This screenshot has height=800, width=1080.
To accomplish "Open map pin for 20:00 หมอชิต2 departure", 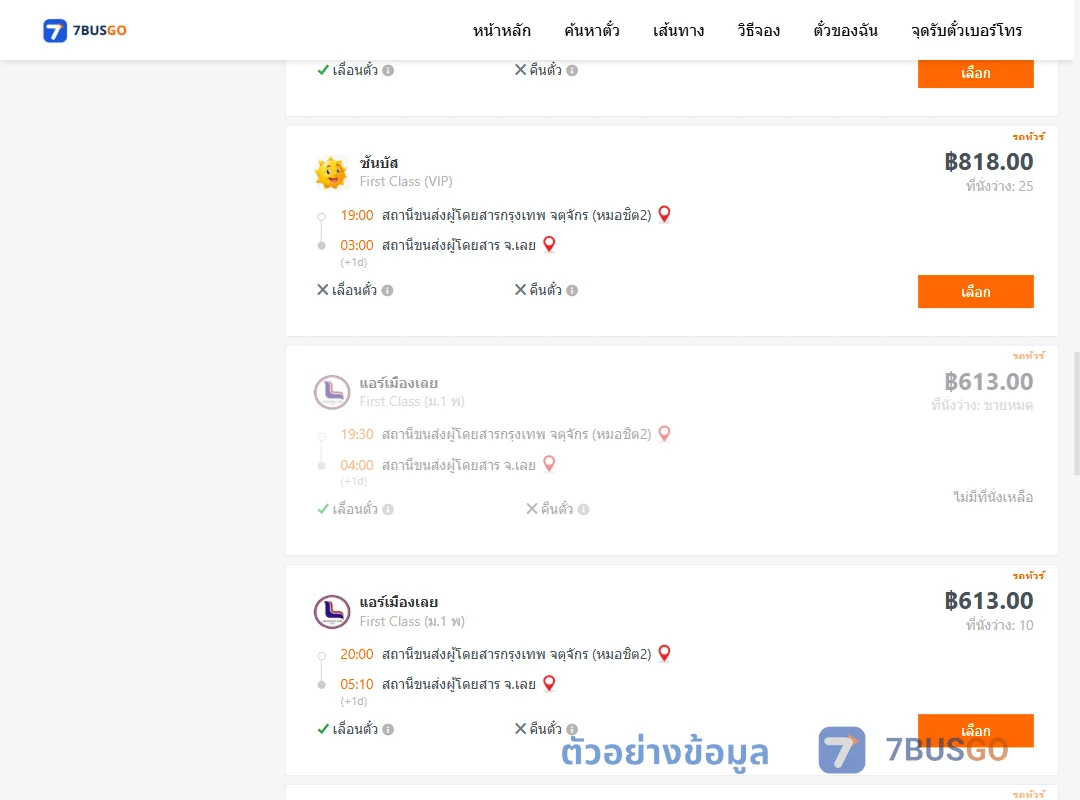I will [x=665, y=653].
